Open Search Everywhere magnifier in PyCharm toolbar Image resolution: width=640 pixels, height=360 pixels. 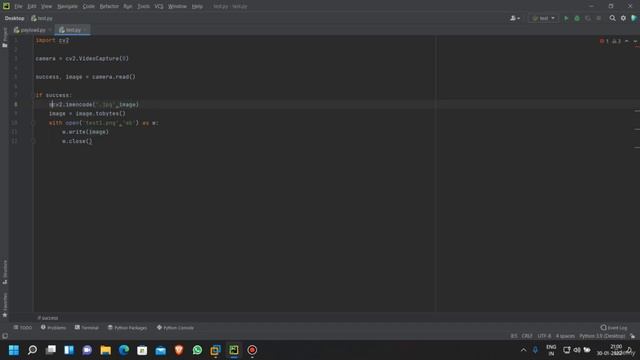click(612, 18)
